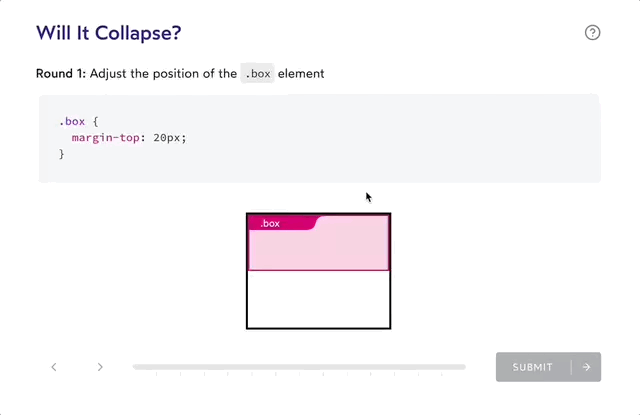The width and height of the screenshot is (640, 415).
Task: Click the SUBMIT button label
Action: (533, 367)
